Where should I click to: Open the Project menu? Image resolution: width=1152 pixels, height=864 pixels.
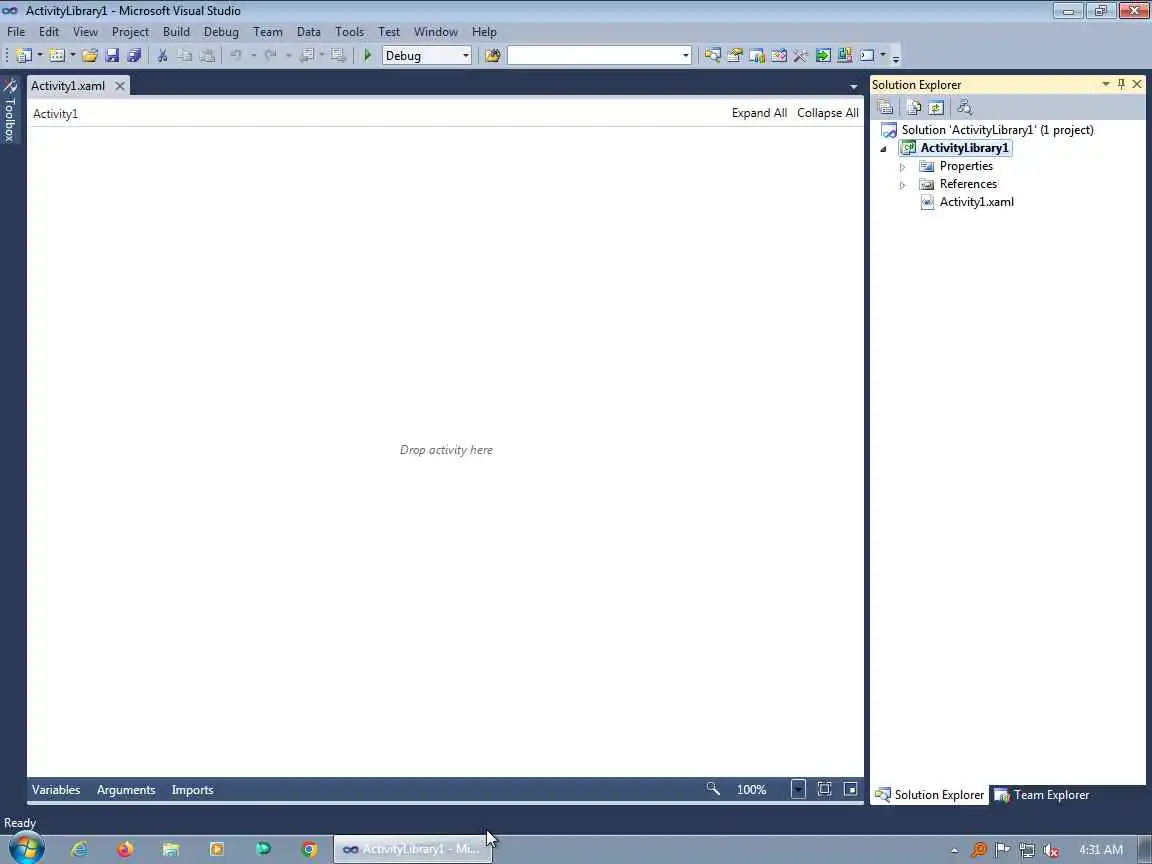[x=130, y=32]
